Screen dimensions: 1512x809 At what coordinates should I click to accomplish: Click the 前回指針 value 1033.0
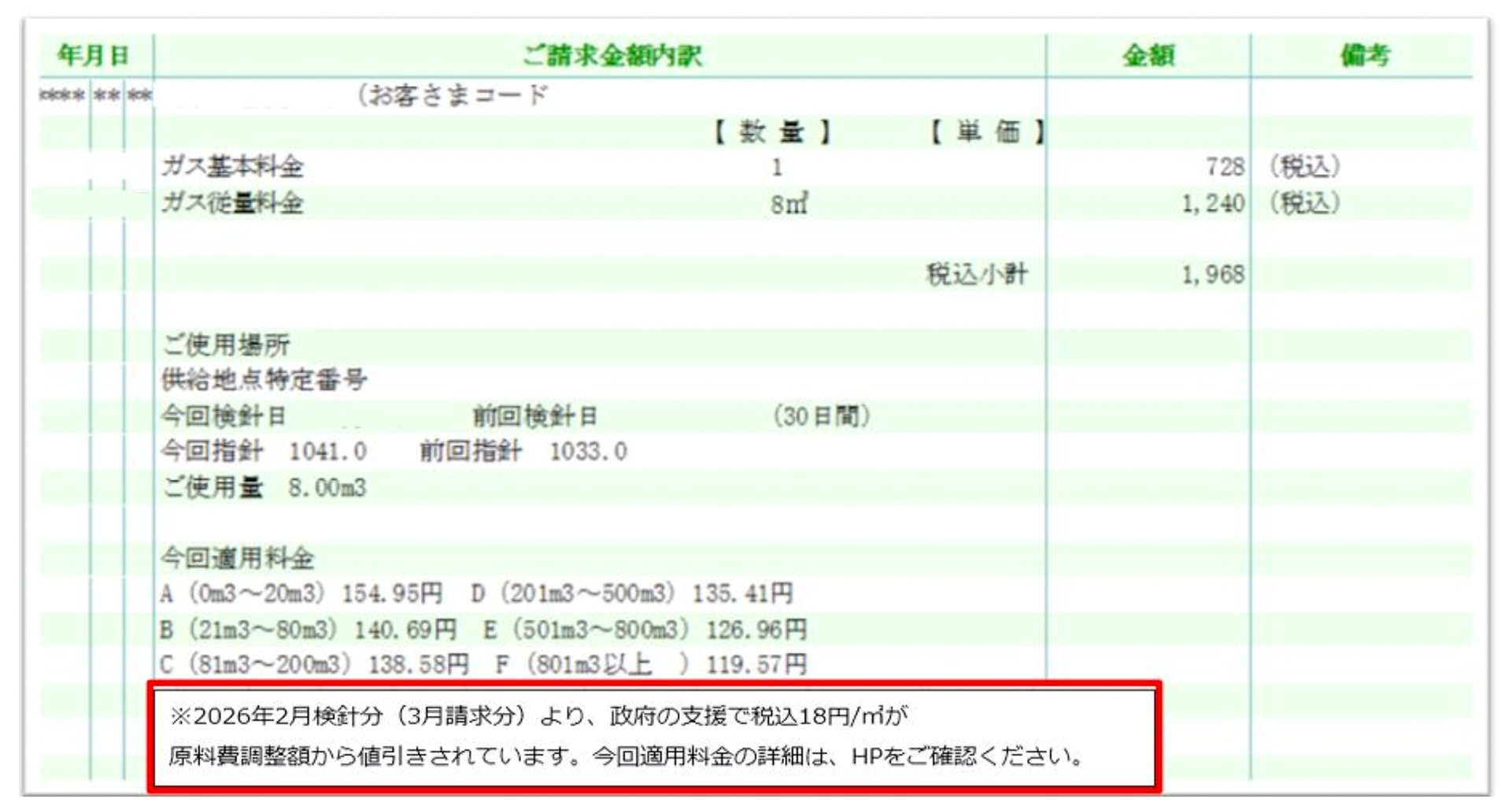click(x=588, y=452)
